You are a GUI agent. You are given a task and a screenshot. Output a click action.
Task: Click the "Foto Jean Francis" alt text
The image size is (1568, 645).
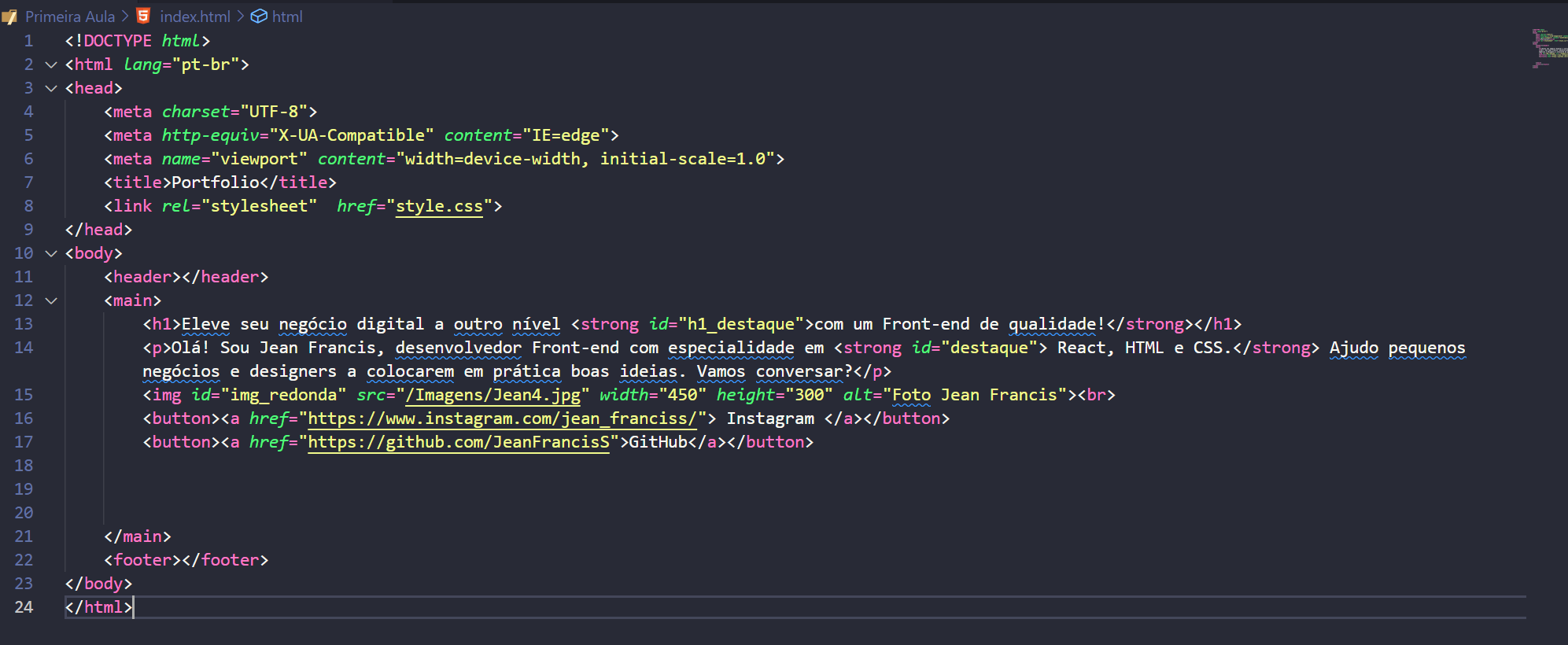[979, 395]
